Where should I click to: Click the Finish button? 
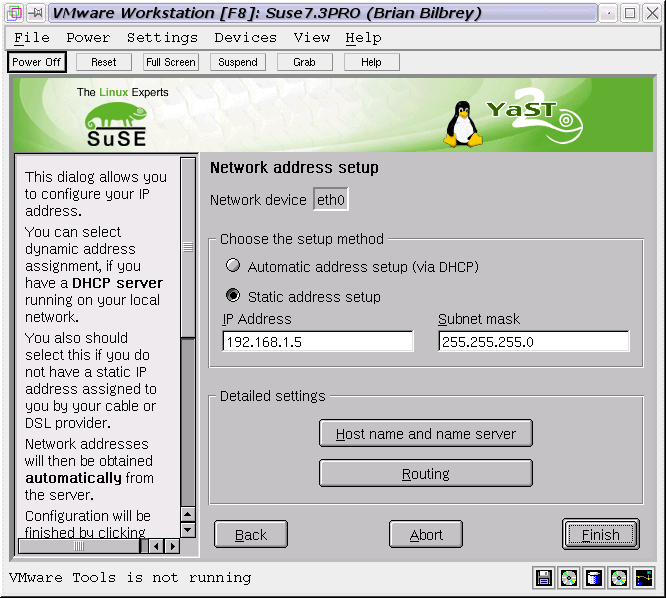(600, 535)
